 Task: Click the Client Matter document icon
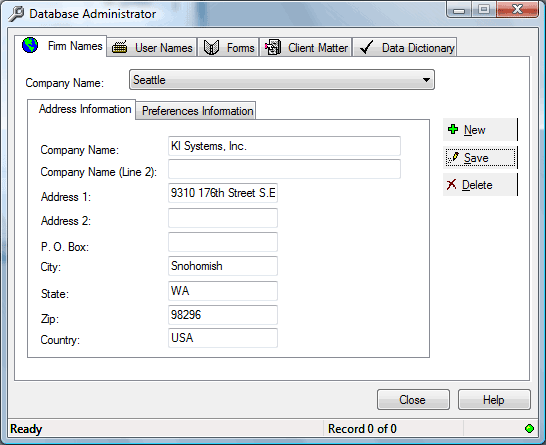tap(273, 47)
